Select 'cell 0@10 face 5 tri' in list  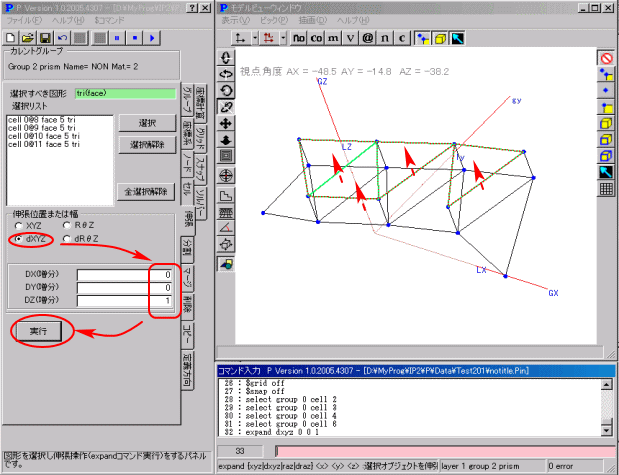(43, 136)
